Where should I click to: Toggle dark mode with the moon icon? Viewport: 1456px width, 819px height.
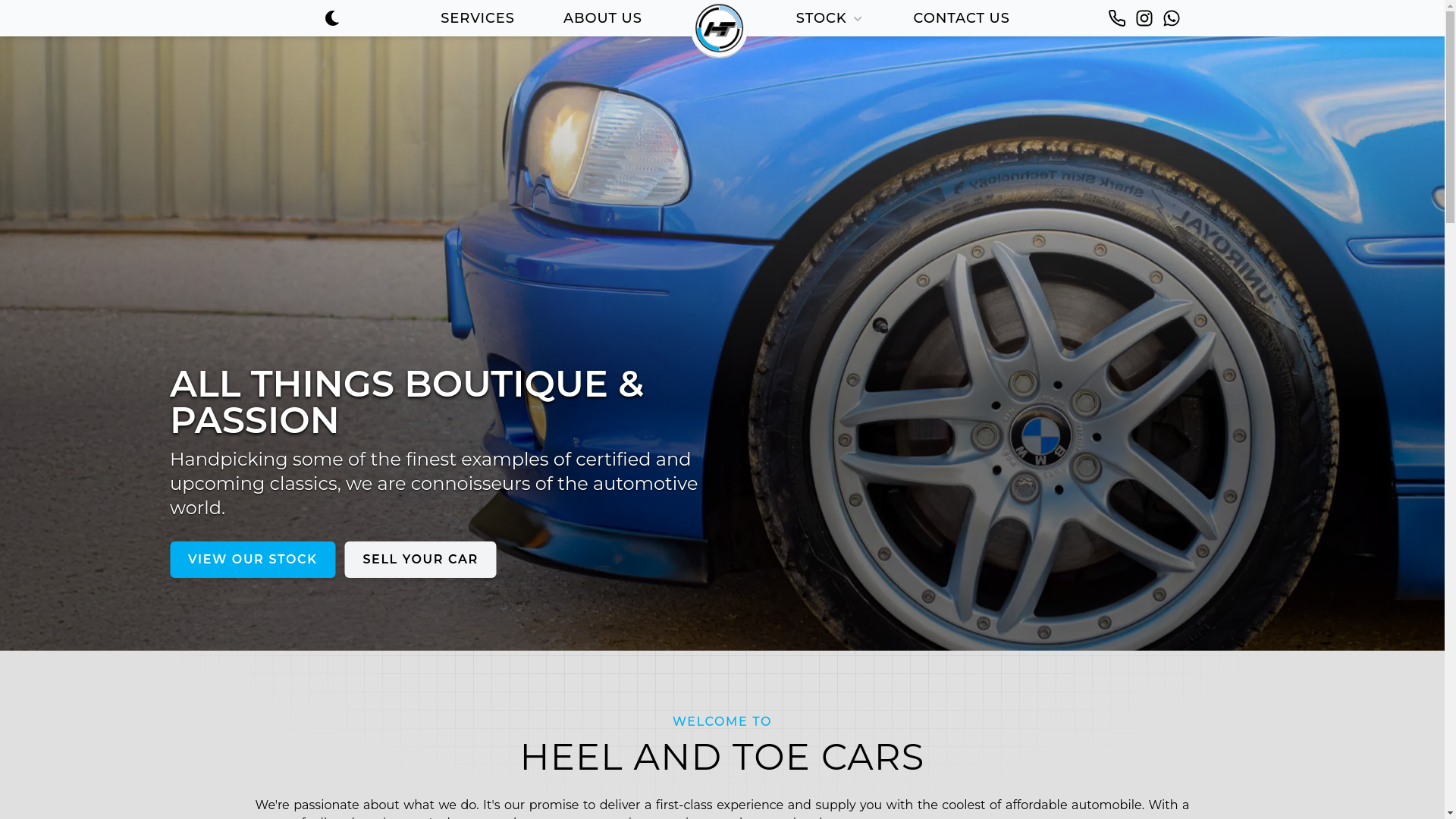[x=332, y=18]
